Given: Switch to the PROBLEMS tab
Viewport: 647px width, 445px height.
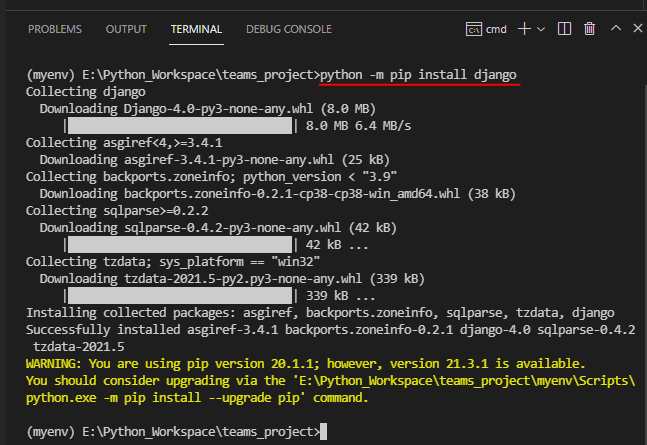Looking at the screenshot, I should [55, 29].
